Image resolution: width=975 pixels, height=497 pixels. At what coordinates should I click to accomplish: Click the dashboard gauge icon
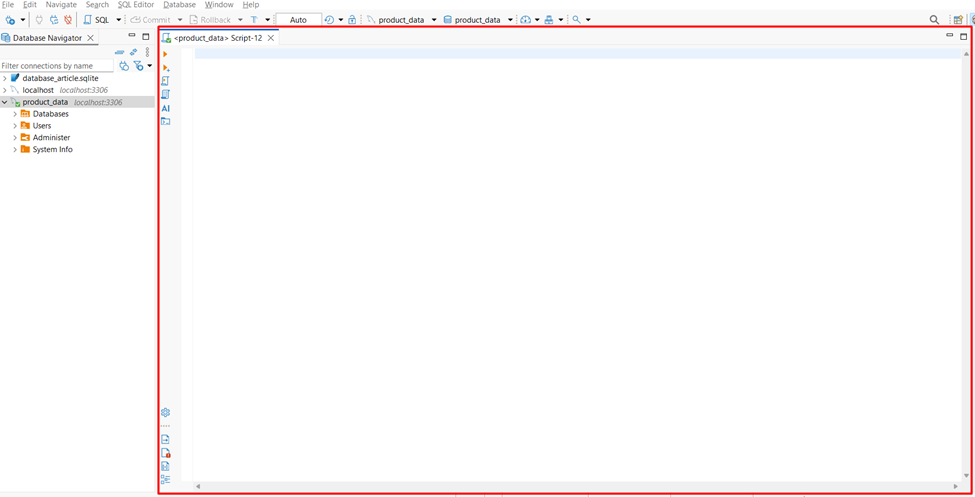coord(525,20)
